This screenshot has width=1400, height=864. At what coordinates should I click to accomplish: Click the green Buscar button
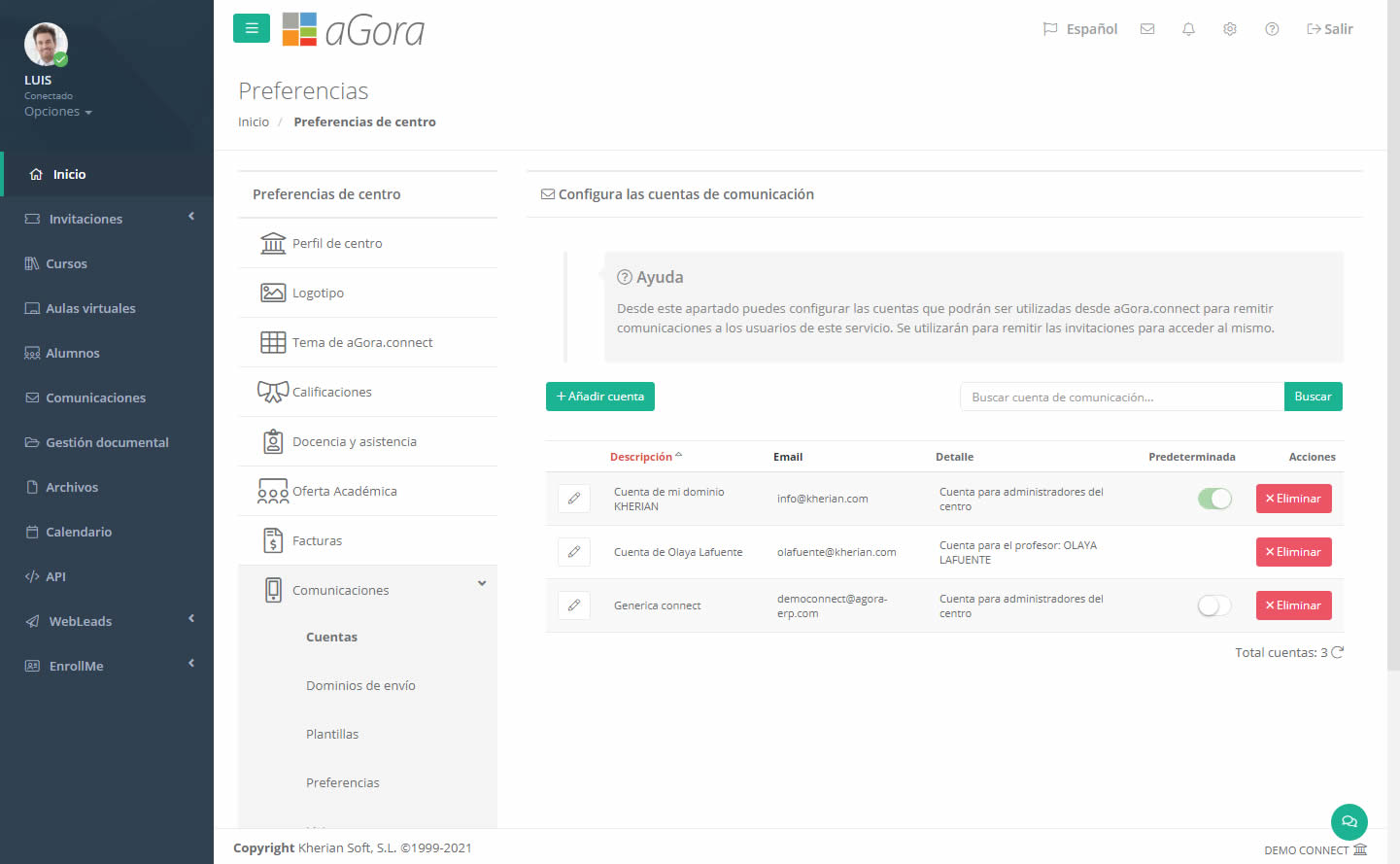point(1314,397)
